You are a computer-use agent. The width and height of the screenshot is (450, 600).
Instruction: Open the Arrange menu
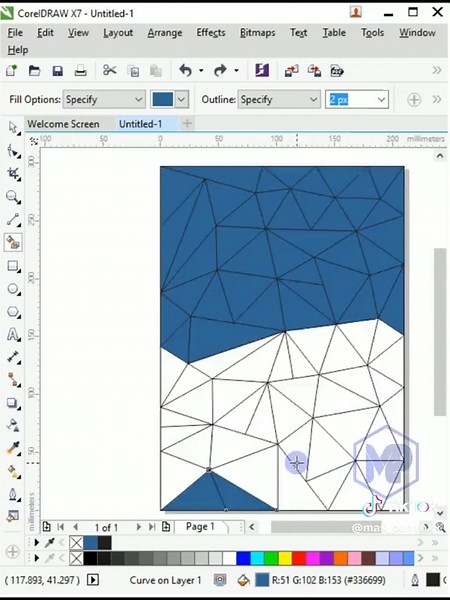coord(165,33)
